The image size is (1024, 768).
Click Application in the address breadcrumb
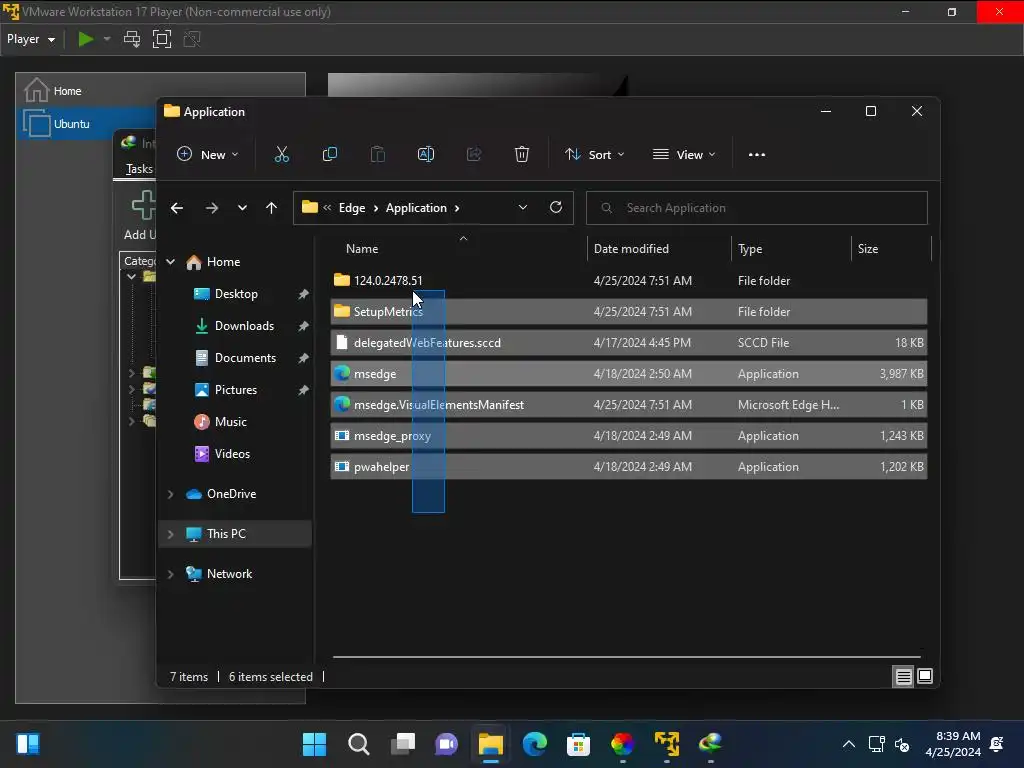click(416, 208)
